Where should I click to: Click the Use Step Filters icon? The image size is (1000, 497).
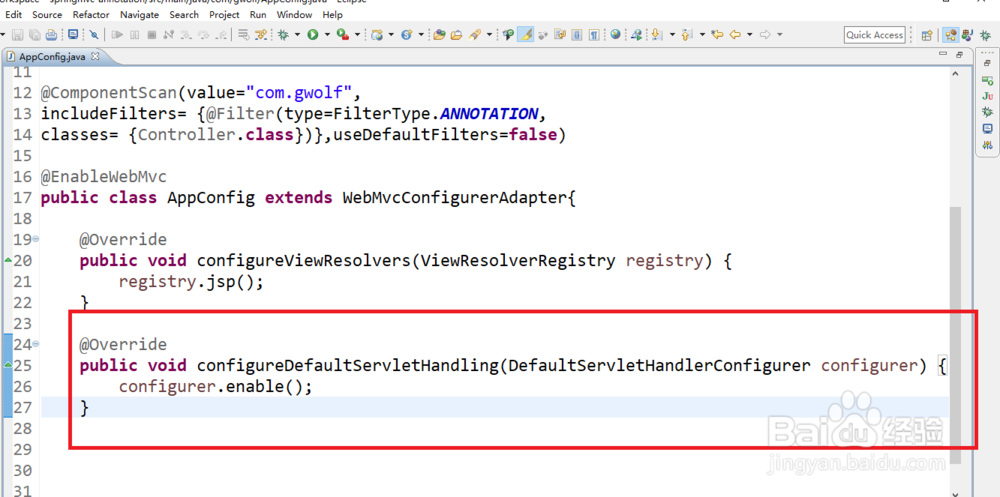point(261,35)
